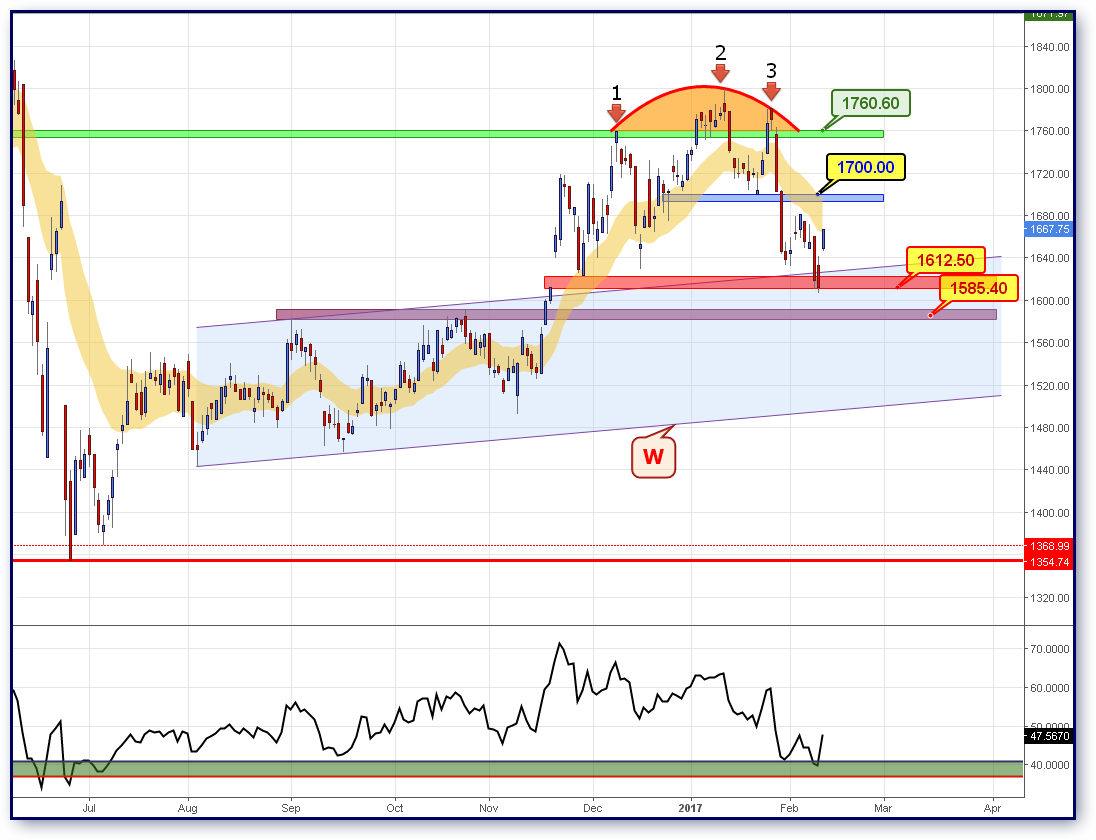
Task: Select the orange rounded-top dome shape
Action: 705,108
